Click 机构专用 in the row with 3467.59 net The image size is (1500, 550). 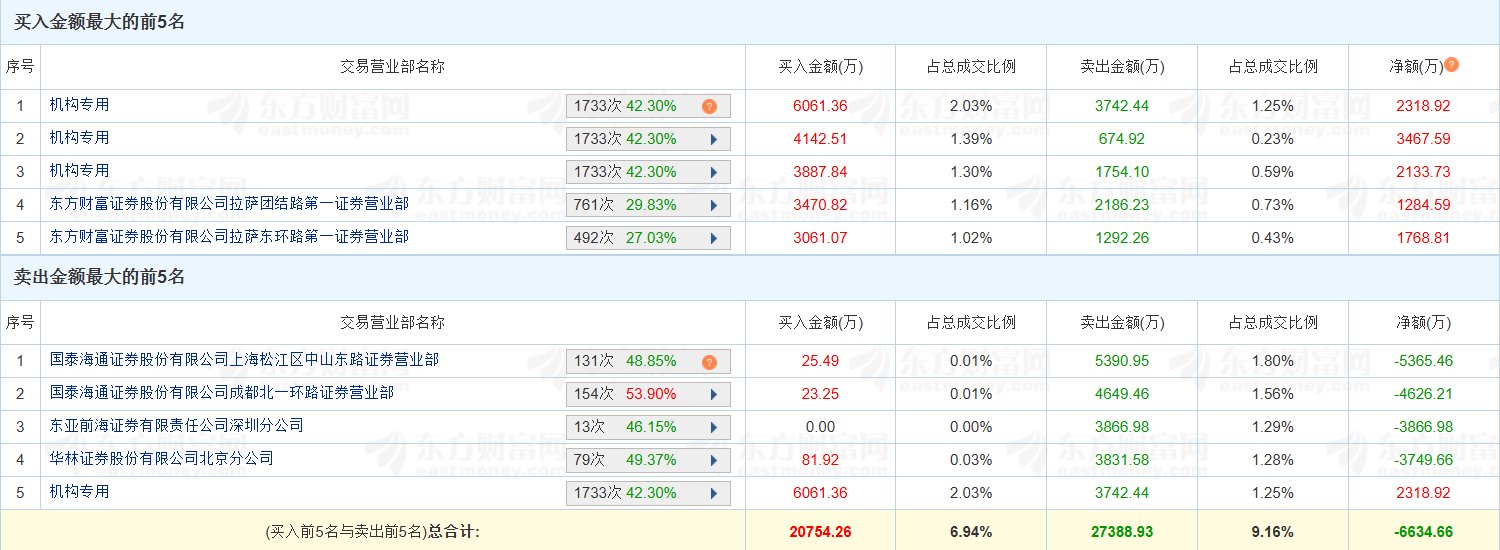(80, 138)
